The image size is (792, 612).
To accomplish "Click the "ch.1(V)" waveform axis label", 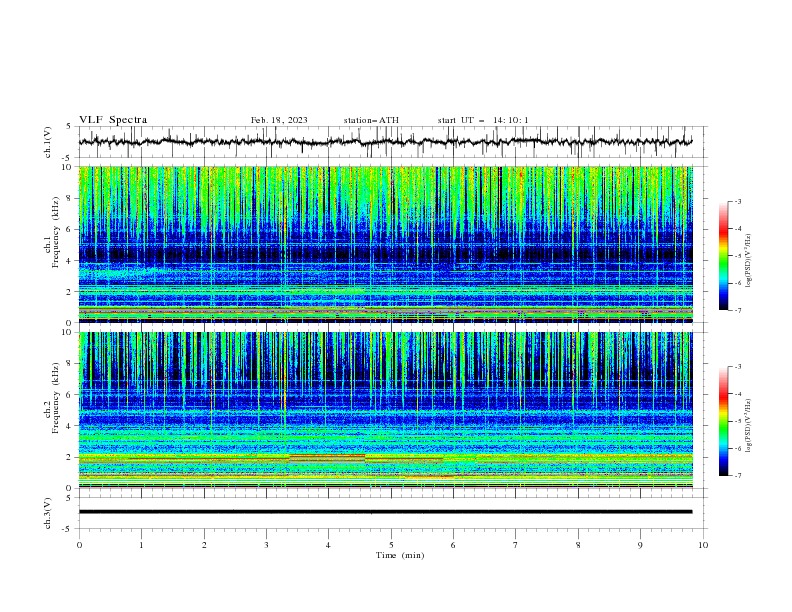I will click(48, 142).
